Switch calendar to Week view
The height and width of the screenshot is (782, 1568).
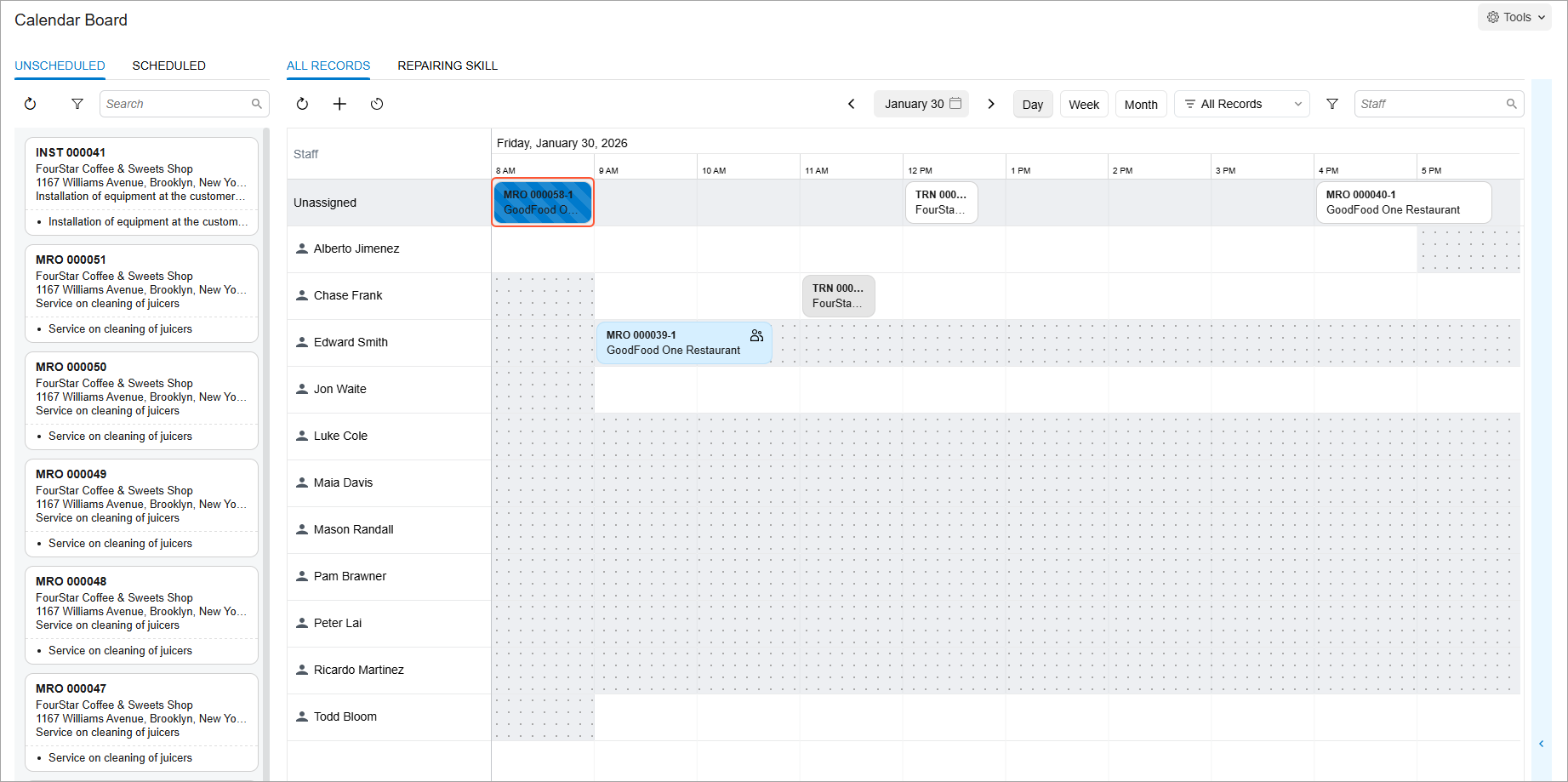click(x=1084, y=104)
